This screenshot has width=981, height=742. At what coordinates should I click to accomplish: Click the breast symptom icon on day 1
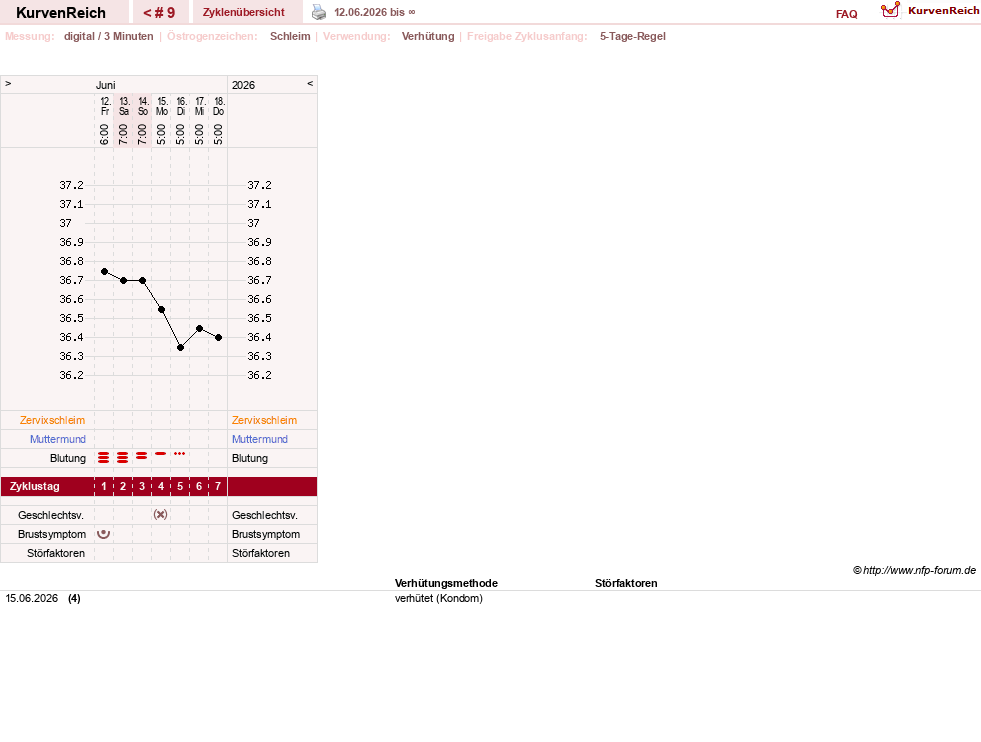104,534
